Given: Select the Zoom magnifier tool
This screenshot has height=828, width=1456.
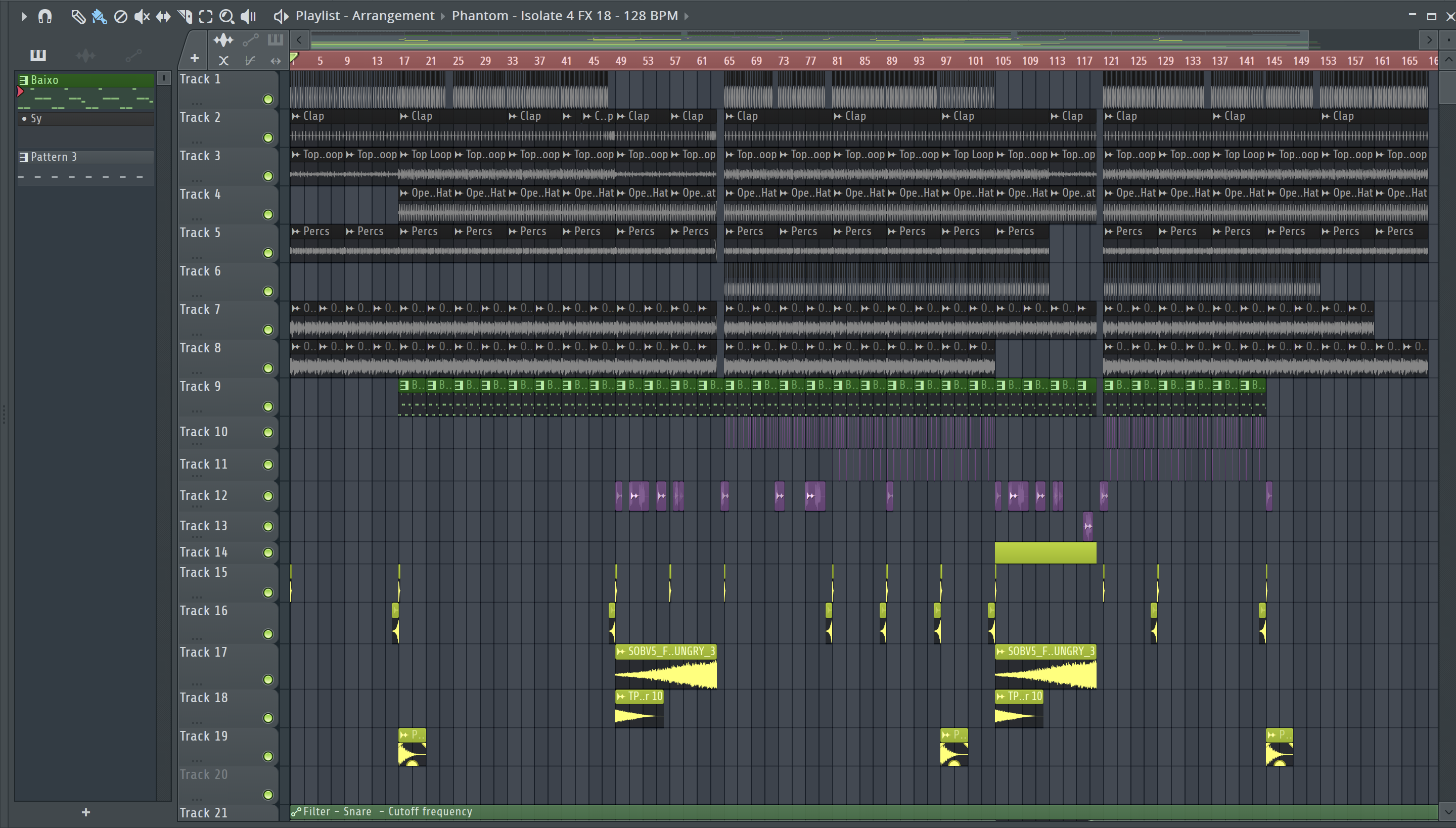Looking at the screenshot, I should (x=226, y=17).
